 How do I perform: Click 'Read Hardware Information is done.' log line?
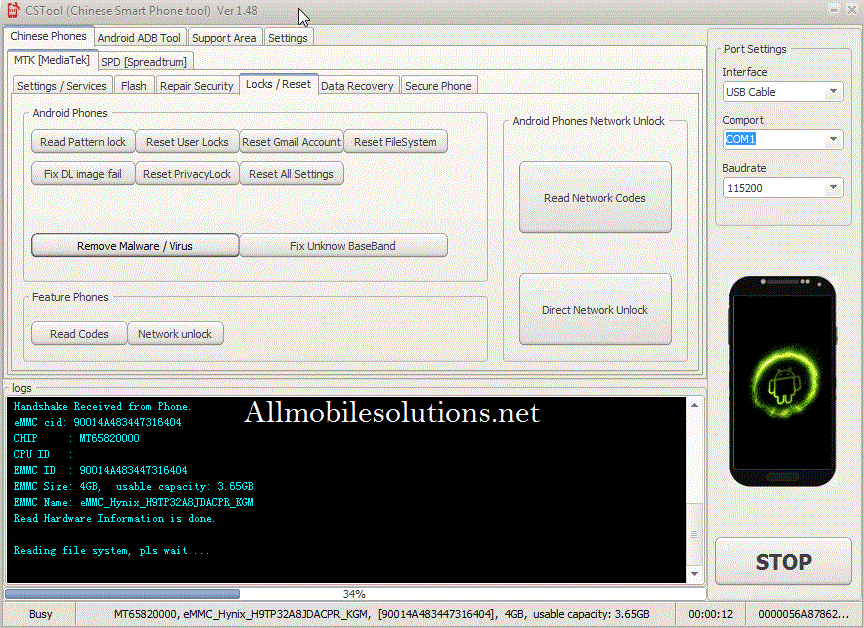(x=115, y=518)
